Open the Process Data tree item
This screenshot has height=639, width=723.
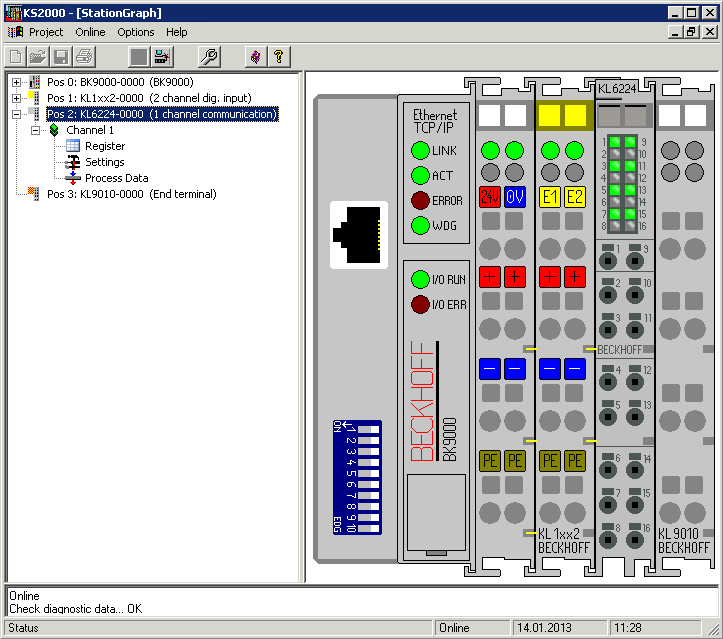[117, 178]
